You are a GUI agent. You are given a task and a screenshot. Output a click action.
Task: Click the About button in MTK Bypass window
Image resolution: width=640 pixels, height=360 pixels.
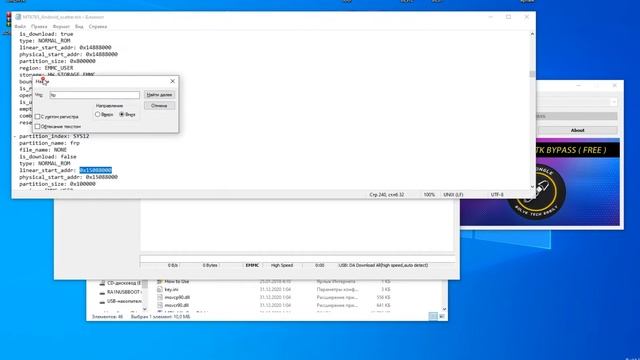click(x=577, y=130)
